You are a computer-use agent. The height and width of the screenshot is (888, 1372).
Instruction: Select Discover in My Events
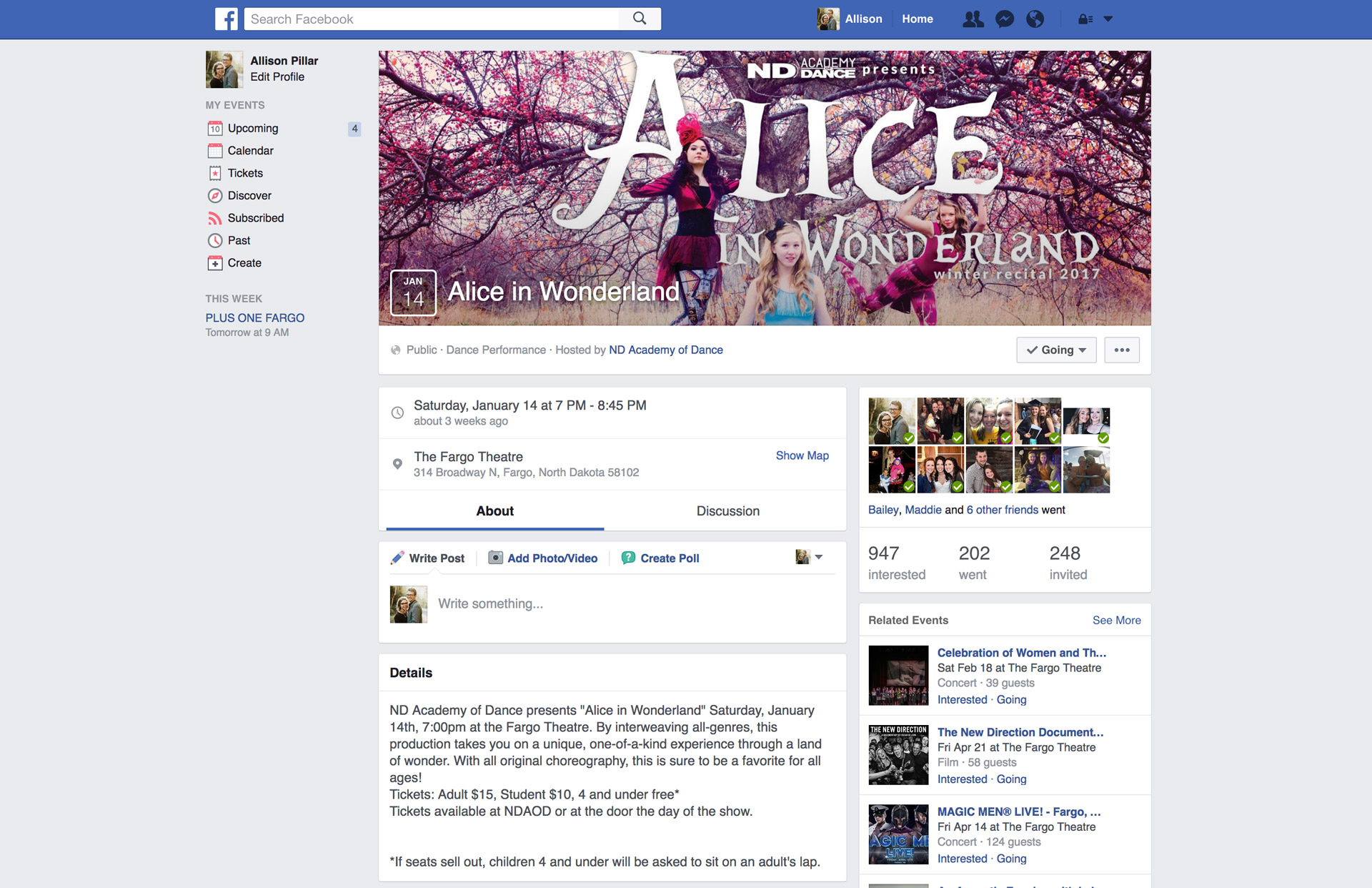[x=249, y=196]
